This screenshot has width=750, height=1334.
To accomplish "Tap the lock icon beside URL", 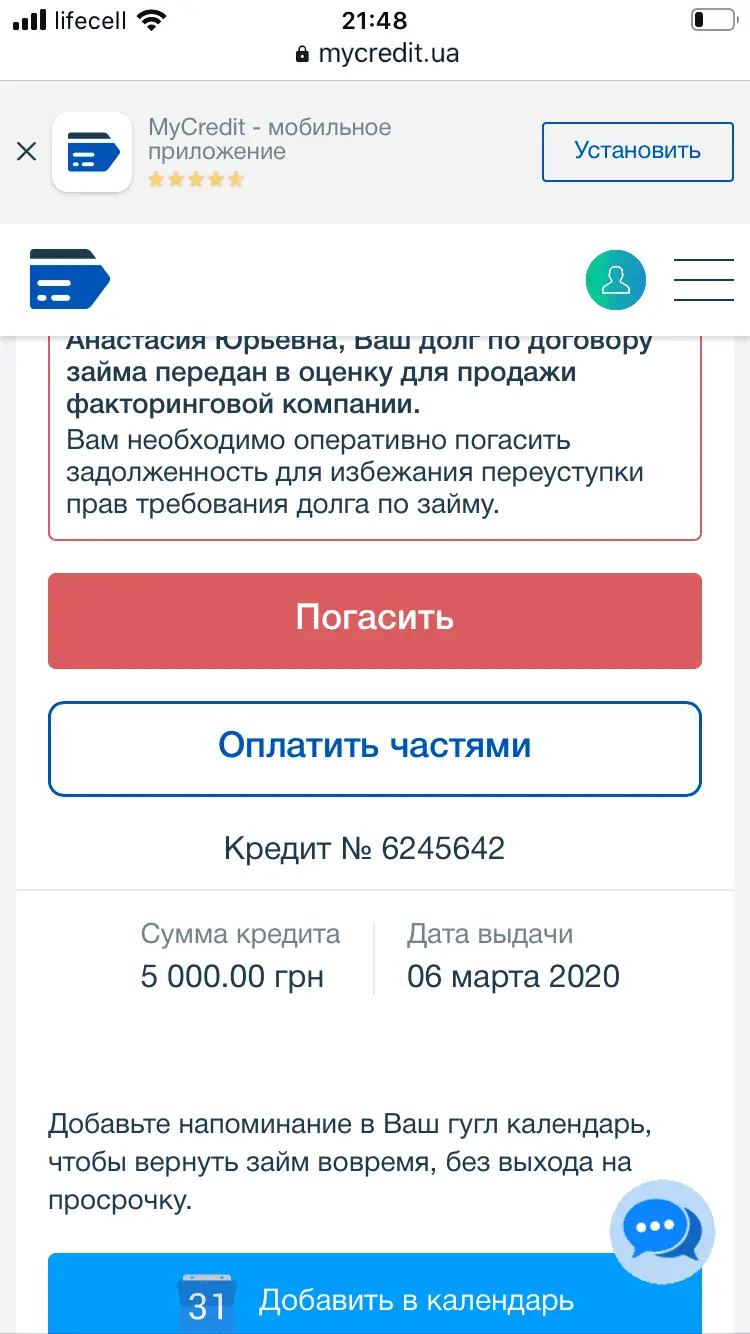I will coord(303,54).
